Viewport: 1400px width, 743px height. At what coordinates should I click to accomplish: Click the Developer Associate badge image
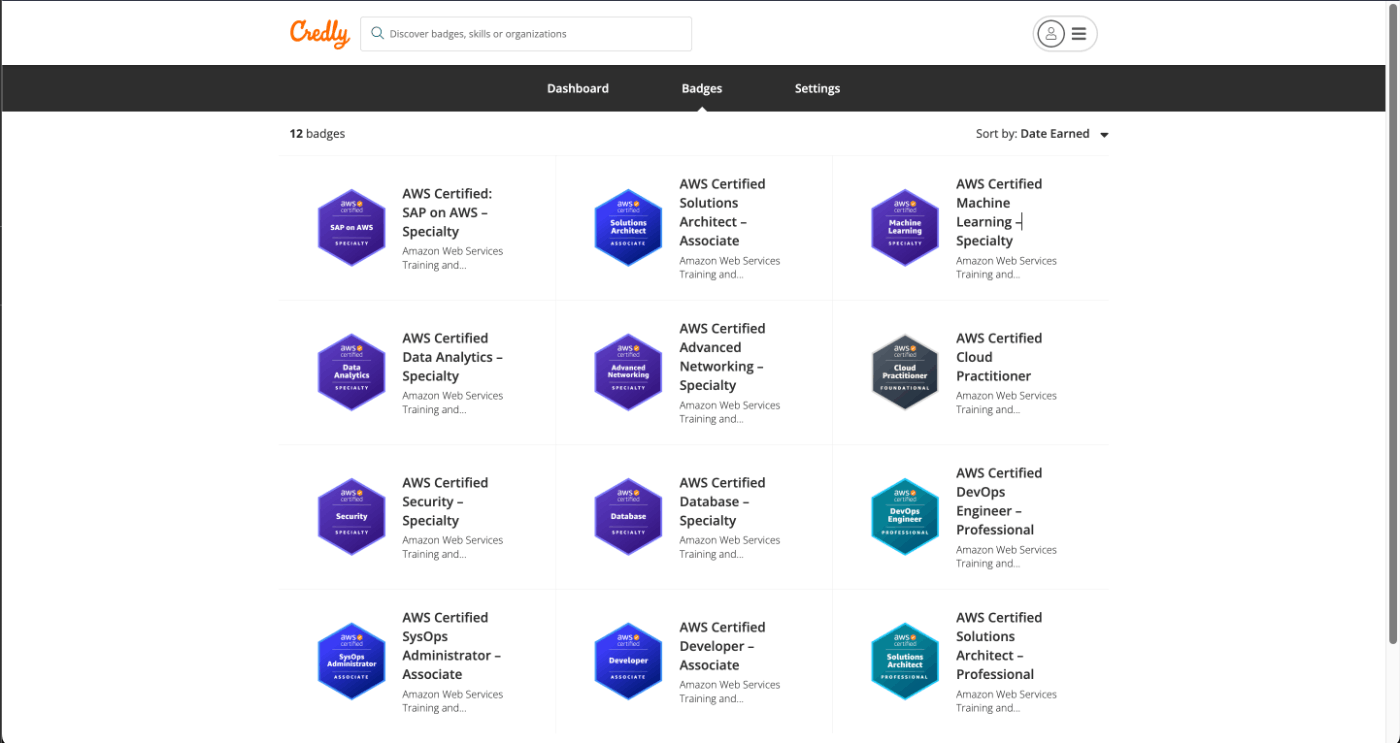(628, 662)
